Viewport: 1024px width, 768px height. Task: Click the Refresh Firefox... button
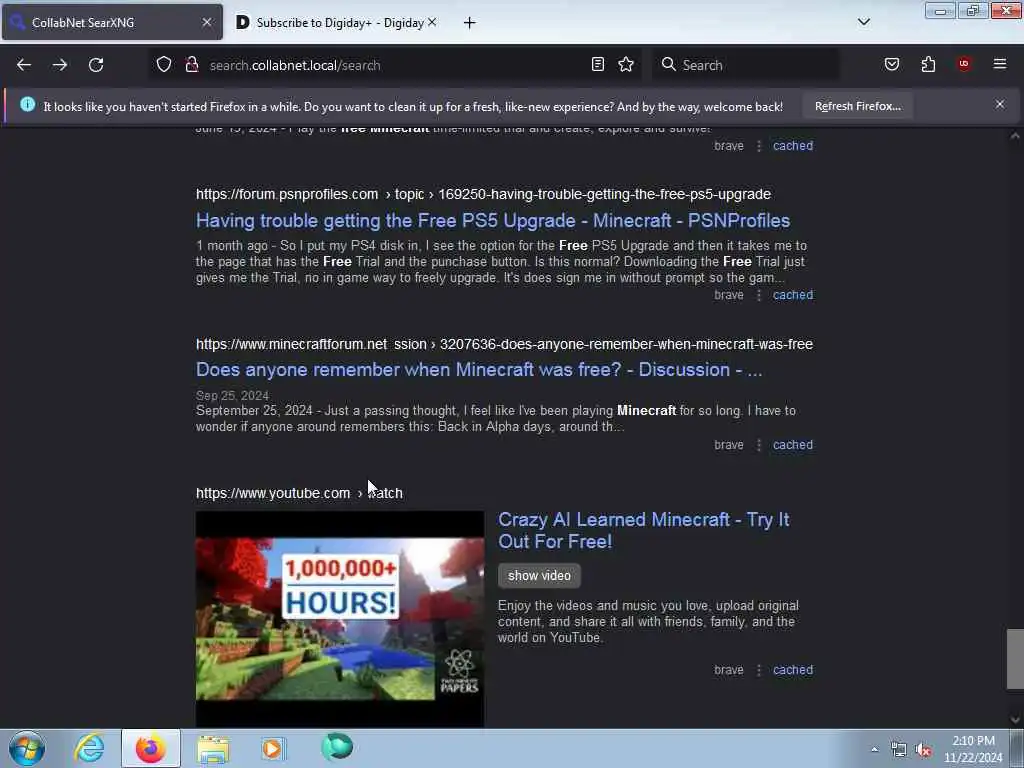point(857,106)
